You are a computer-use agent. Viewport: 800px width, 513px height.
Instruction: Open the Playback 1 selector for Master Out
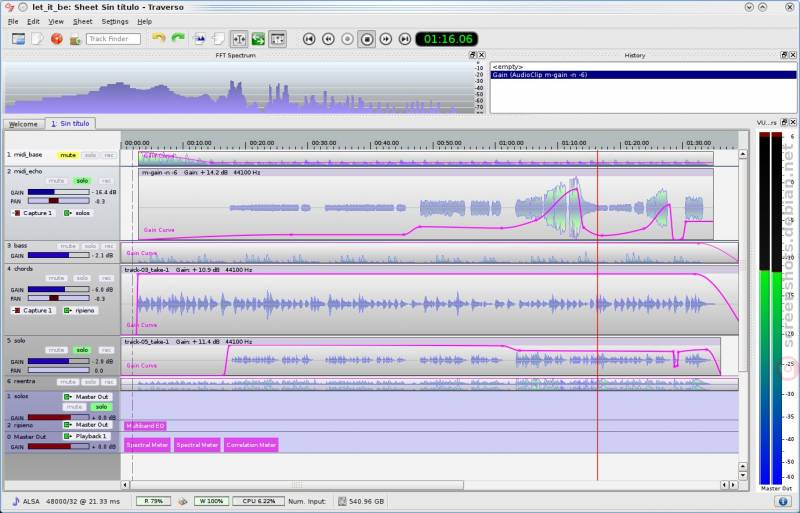[86, 436]
